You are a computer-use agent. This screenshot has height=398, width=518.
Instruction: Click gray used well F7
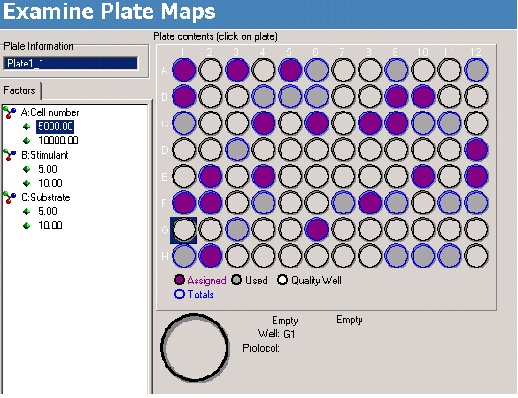coord(343,203)
